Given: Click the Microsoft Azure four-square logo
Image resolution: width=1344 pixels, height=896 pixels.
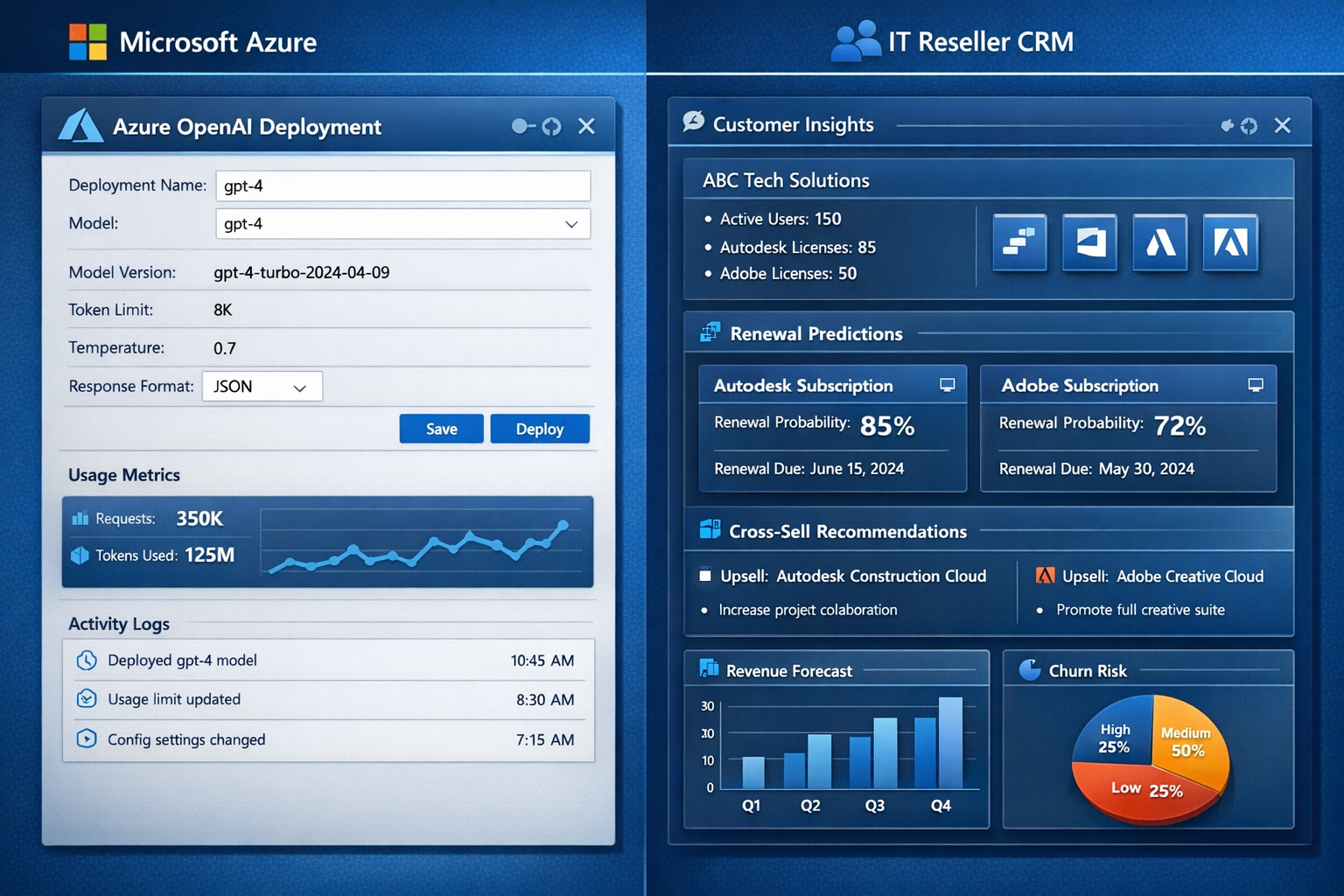Looking at the screenshot, I should (87, 41).
